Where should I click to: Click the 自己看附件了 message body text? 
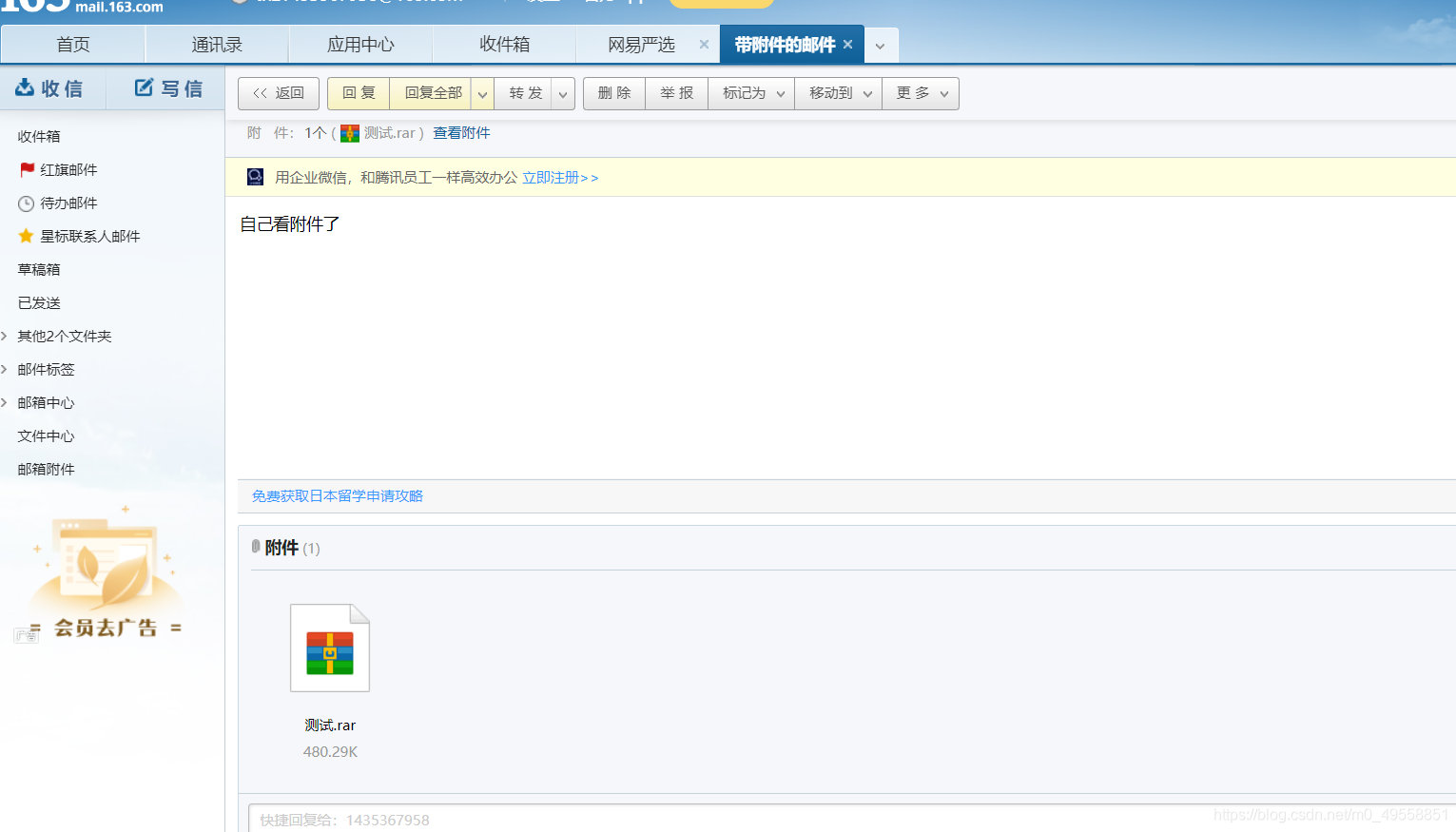tap(290, 224)
